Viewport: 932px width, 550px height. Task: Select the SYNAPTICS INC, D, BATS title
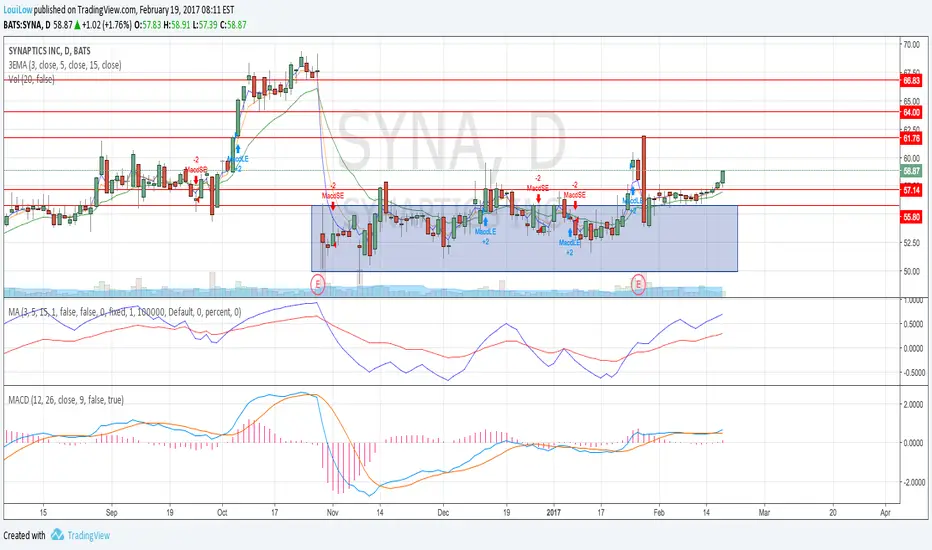pos(49,51)
